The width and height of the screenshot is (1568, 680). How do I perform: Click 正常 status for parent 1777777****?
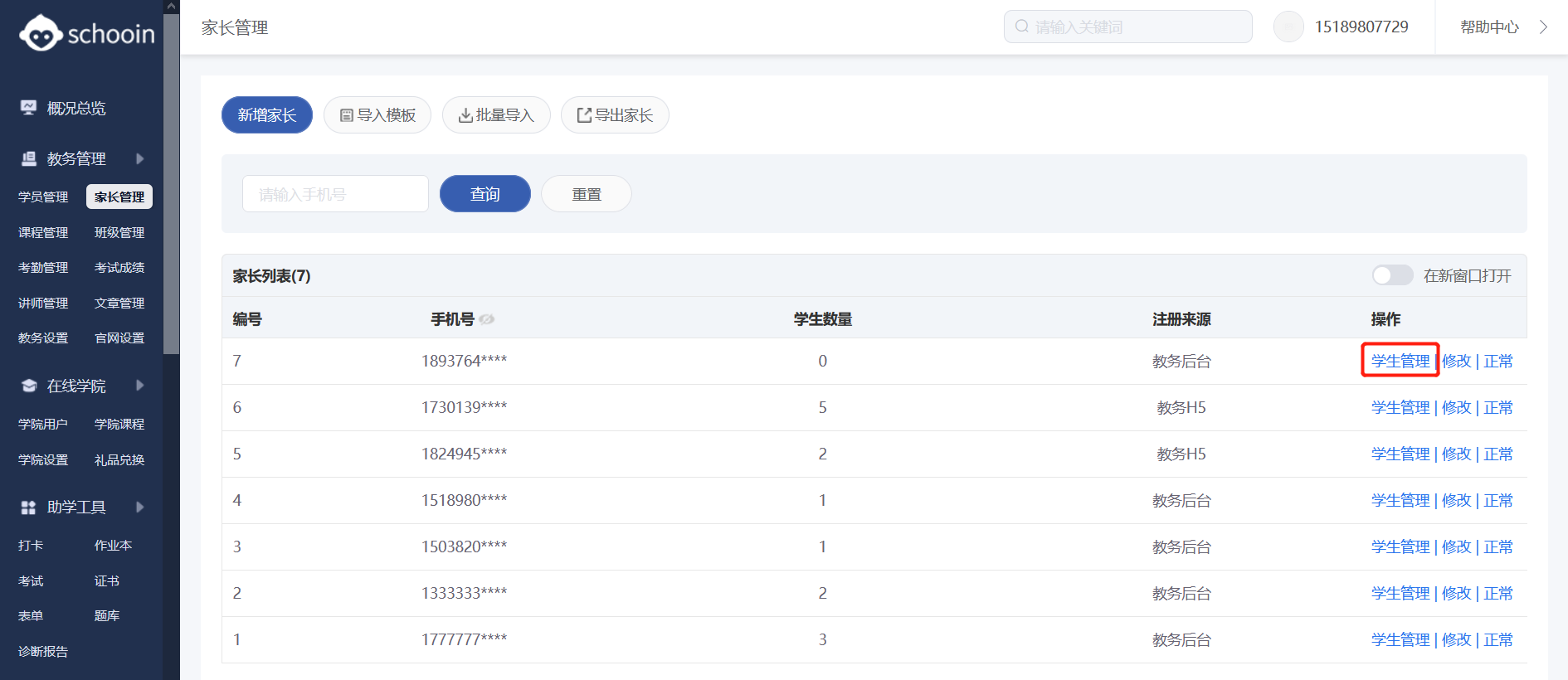[x=1498, y=639]
